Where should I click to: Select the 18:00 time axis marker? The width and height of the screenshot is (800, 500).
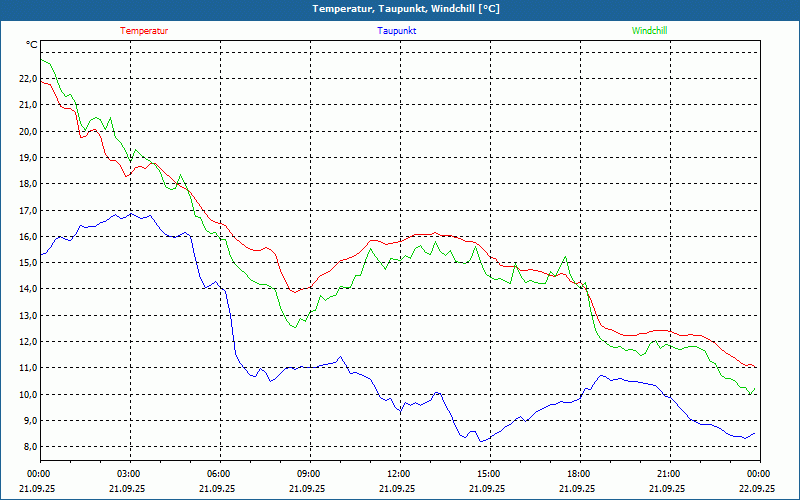point(578,474)
